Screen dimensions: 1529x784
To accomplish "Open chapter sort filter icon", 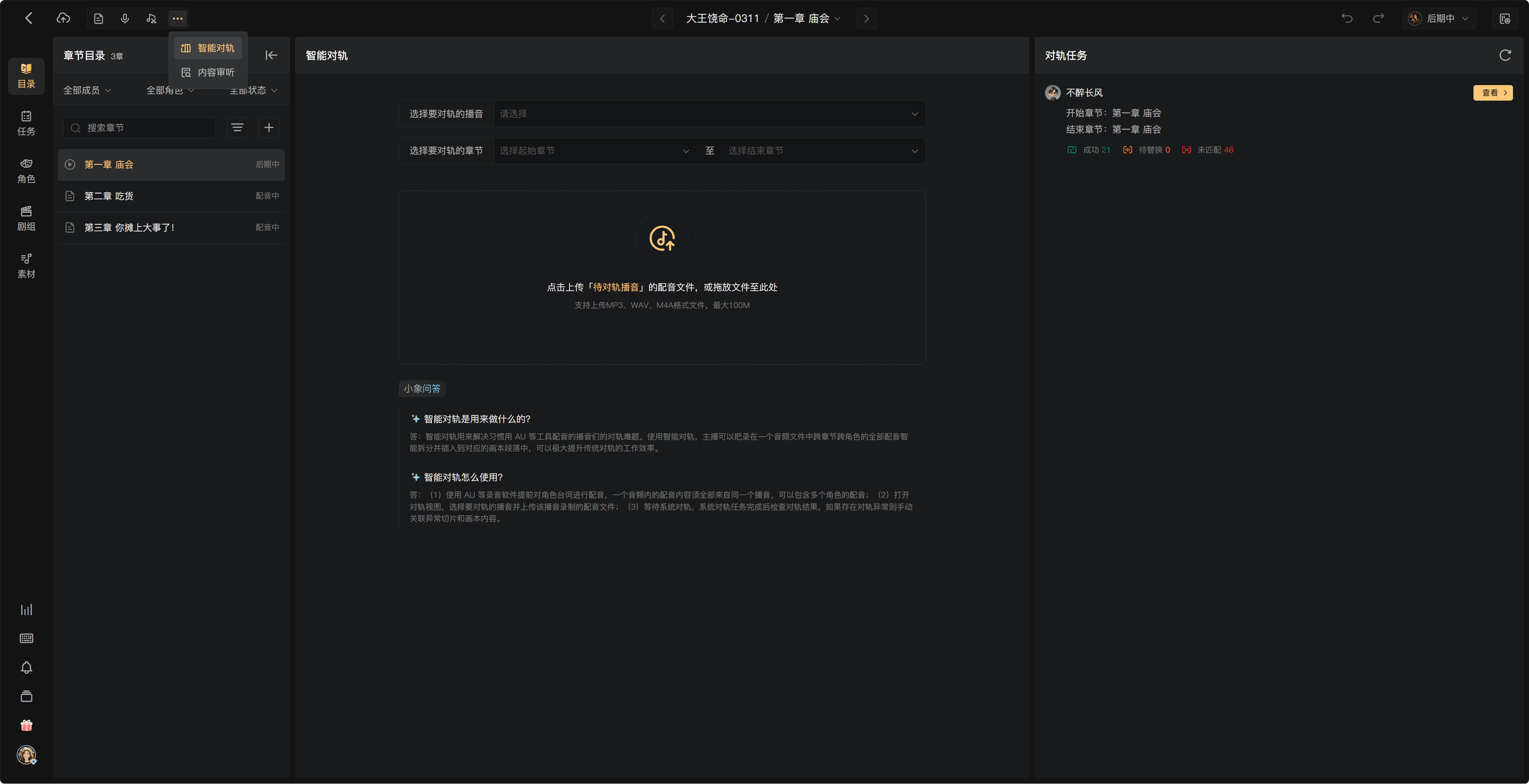I will coord(237,127).
